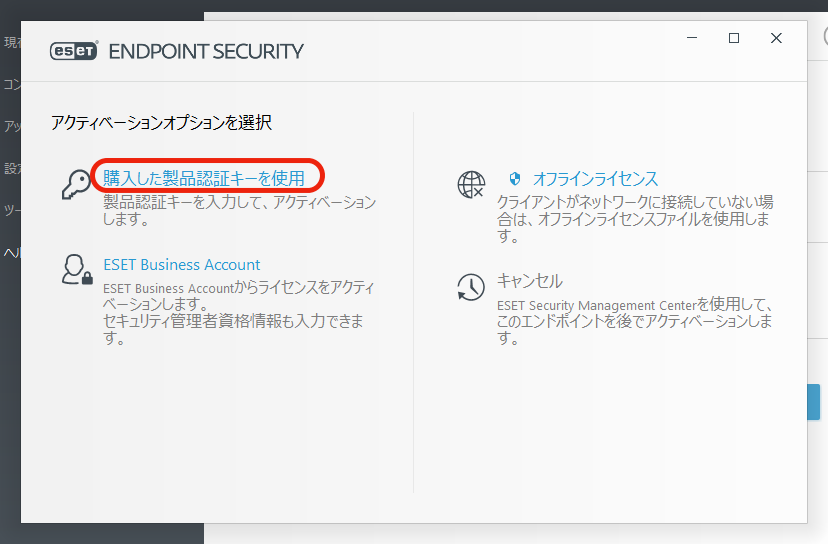Minimize the activation dialog window
This screenshot has width=828, height=544.
click(692, 38)
